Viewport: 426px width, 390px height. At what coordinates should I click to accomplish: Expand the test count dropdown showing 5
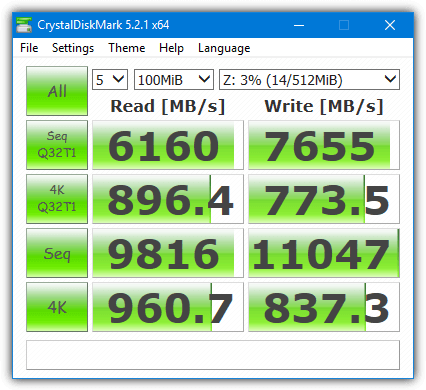pos(110,80)
